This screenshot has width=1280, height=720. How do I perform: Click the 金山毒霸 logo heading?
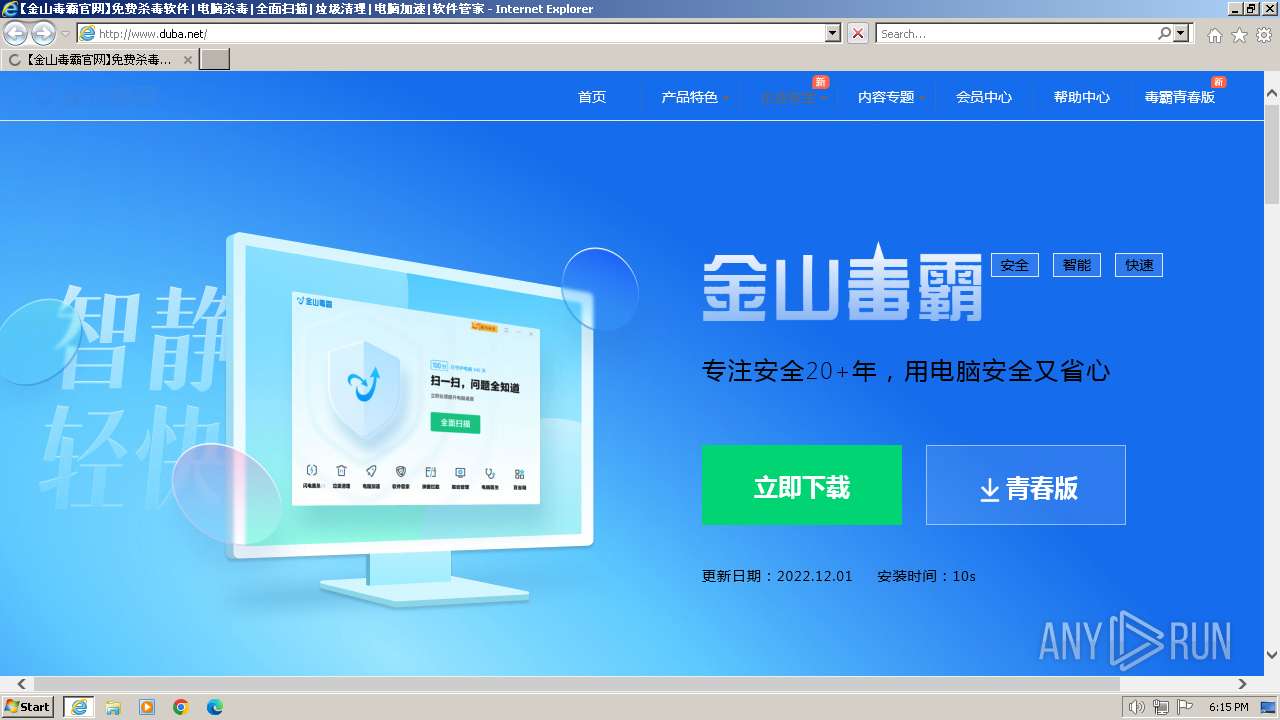(x=842, y=282)
